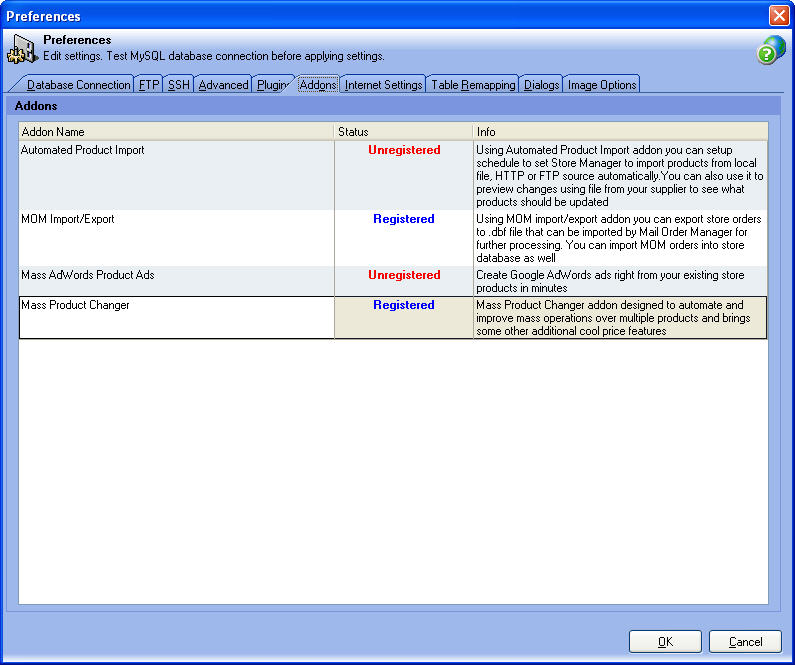Viewport: 795px width, 665px height.
Task: Switch to the Table Remapping tab
Action: pos(473,85)
